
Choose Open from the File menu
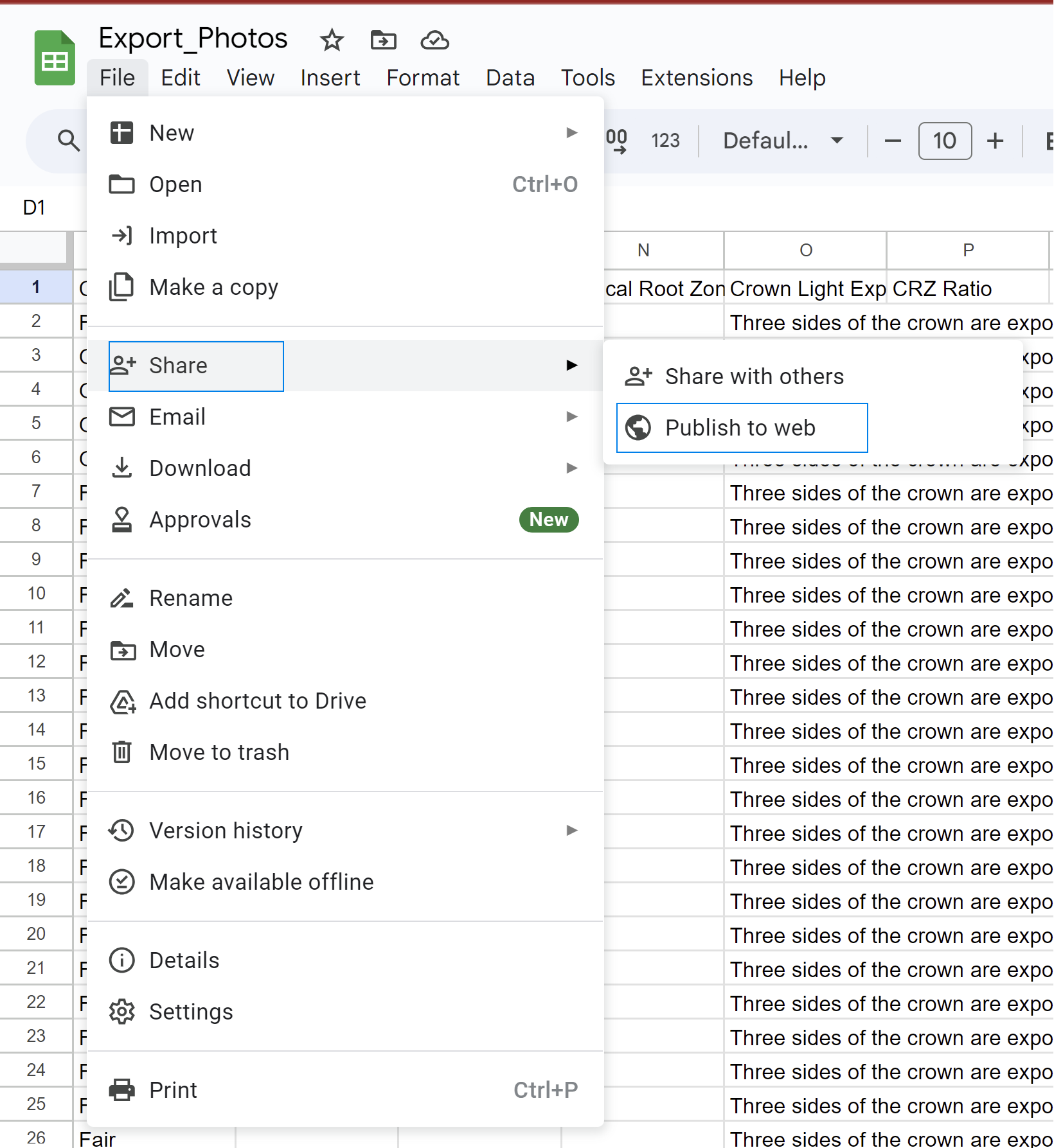coord(345,184)
